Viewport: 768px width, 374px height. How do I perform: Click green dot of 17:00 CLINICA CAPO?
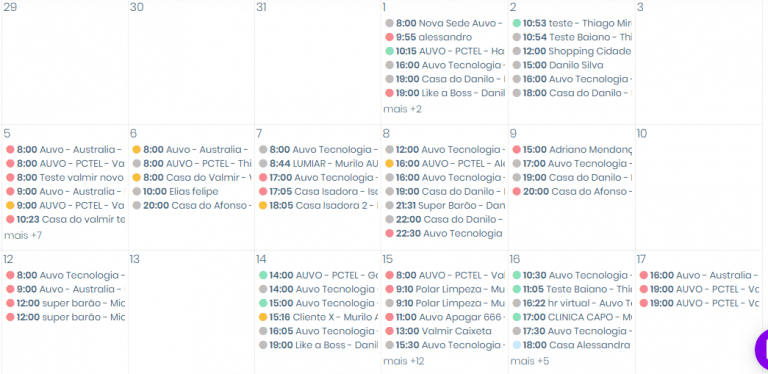pos(516,317)
